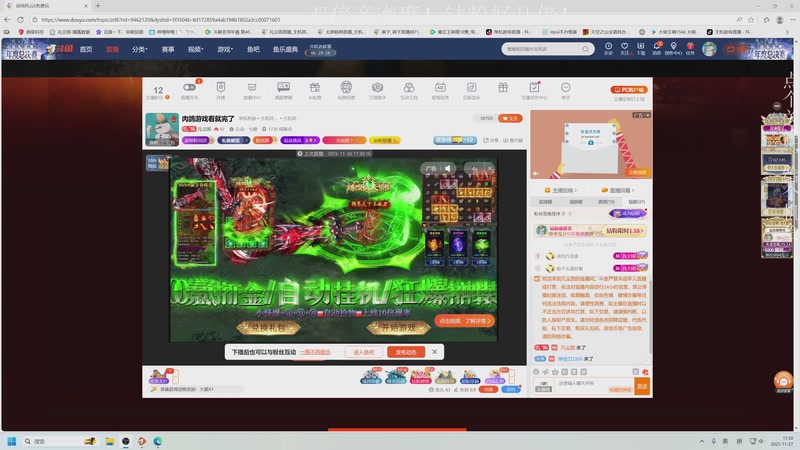The image size is (800, 450).
Task: Open the yellow 钻粉 pill
Action: (x=385, y=140)
